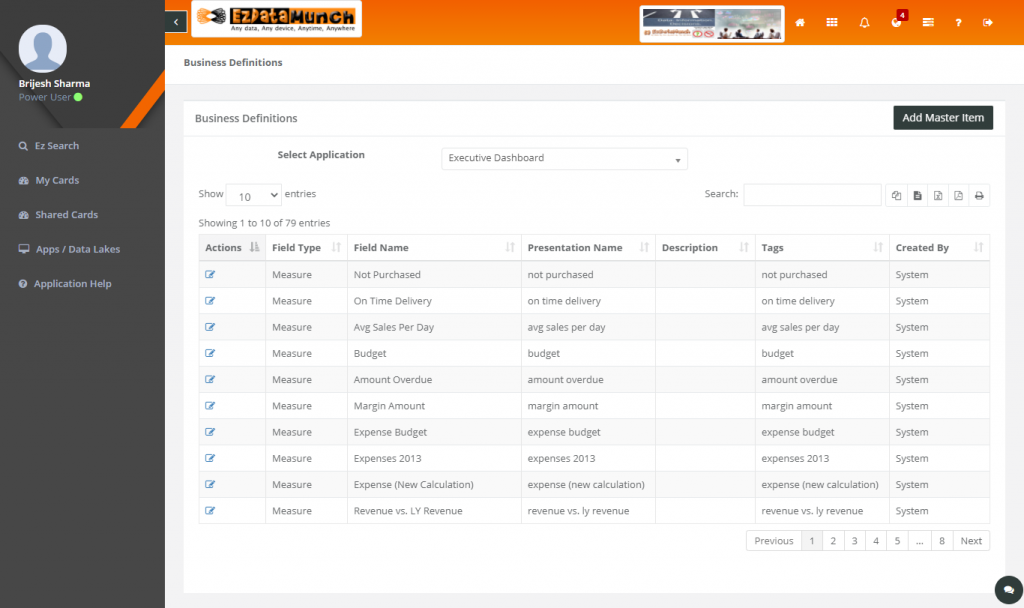The width and height of the screenshot is (1024, 608).
Task: Open the chat bubble icon
Action: (x=1008, y=590)
